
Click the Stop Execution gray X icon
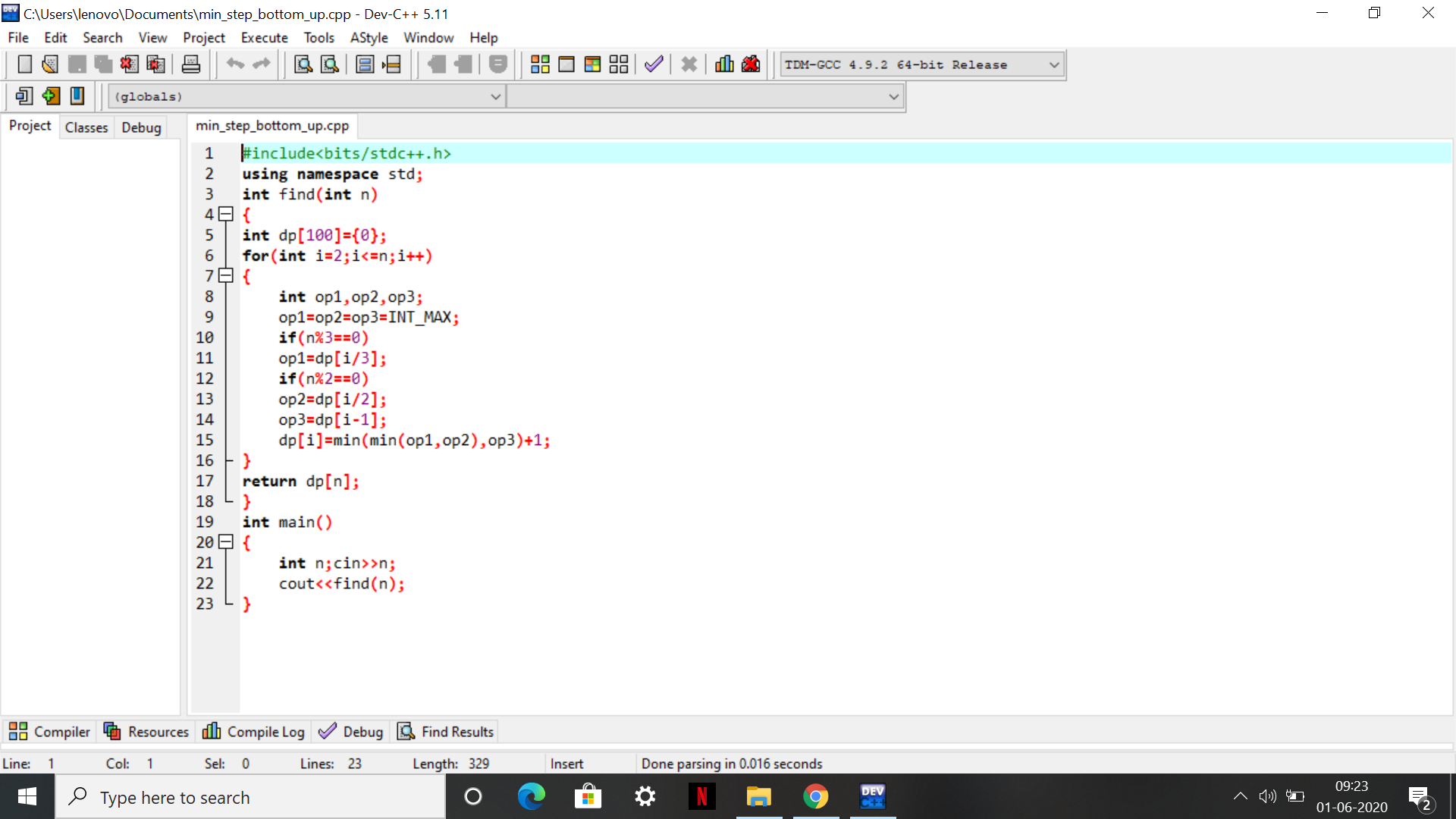point(689,64)
